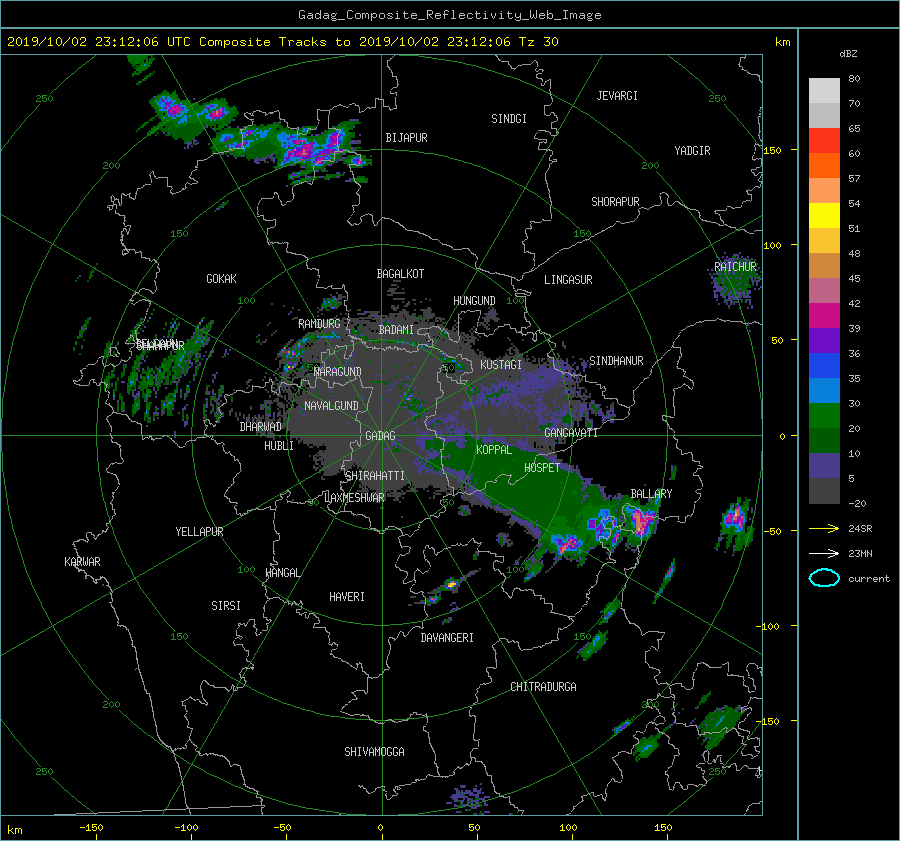Image resolution: width=900 pixels, height=841 pixels.
Task: Click the GOKAK city label
Action: (x=221, y=279)
